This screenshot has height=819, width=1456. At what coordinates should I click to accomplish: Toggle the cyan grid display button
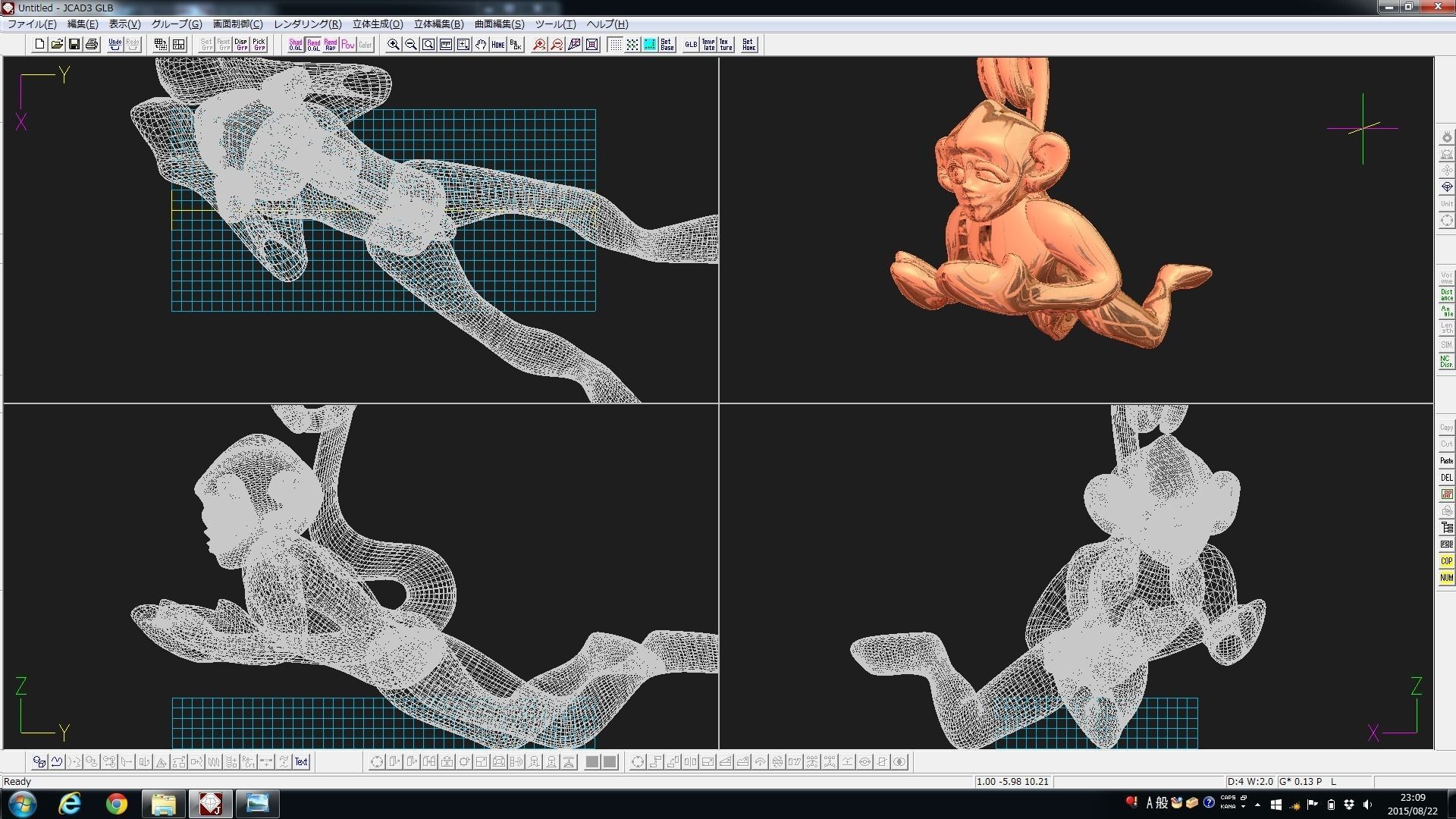[x=650, y=45]
